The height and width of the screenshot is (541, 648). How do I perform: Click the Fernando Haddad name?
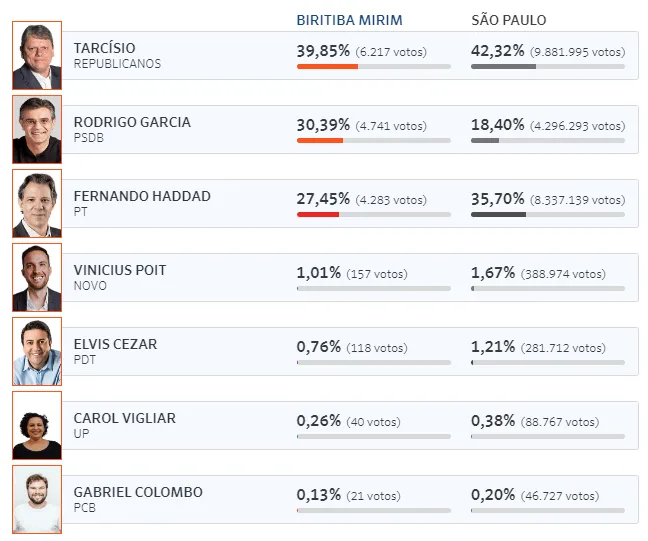pos(142,196)
